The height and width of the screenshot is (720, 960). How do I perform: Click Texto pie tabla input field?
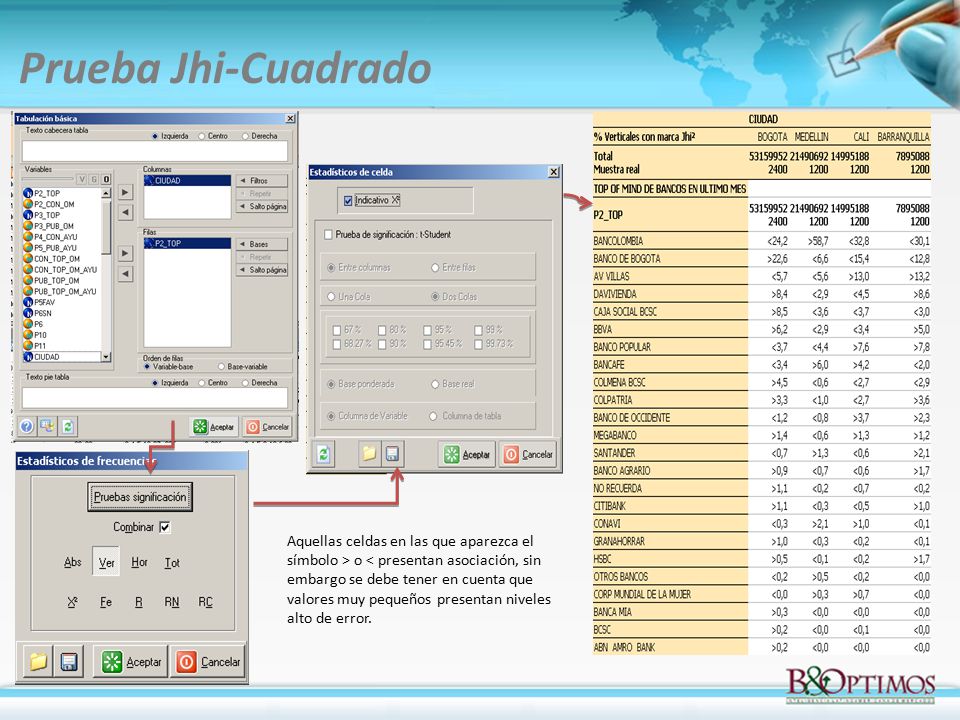[x=155, y=398]
